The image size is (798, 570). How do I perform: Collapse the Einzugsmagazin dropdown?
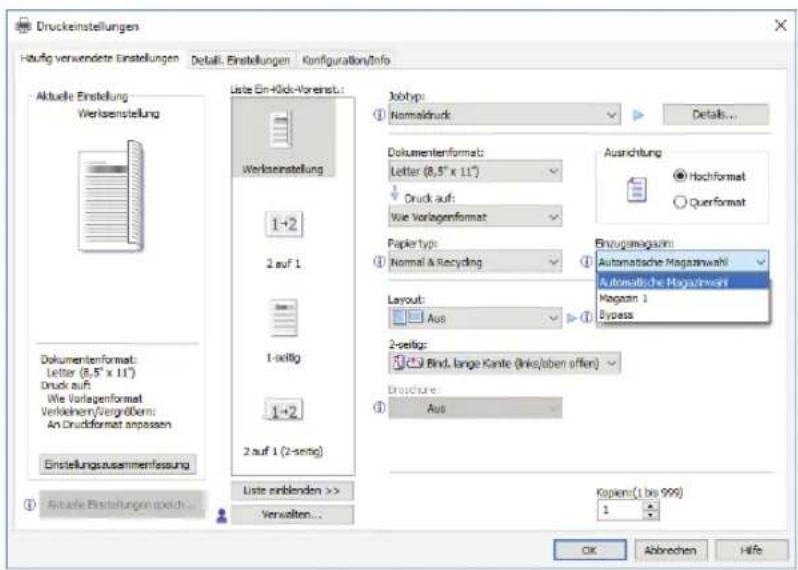[x=682, y=262]
